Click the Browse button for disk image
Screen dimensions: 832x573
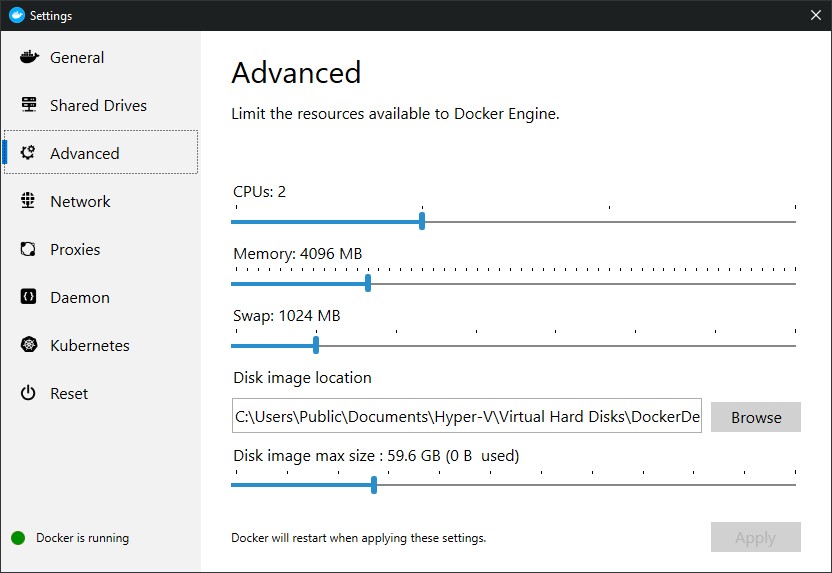(756, 417)
